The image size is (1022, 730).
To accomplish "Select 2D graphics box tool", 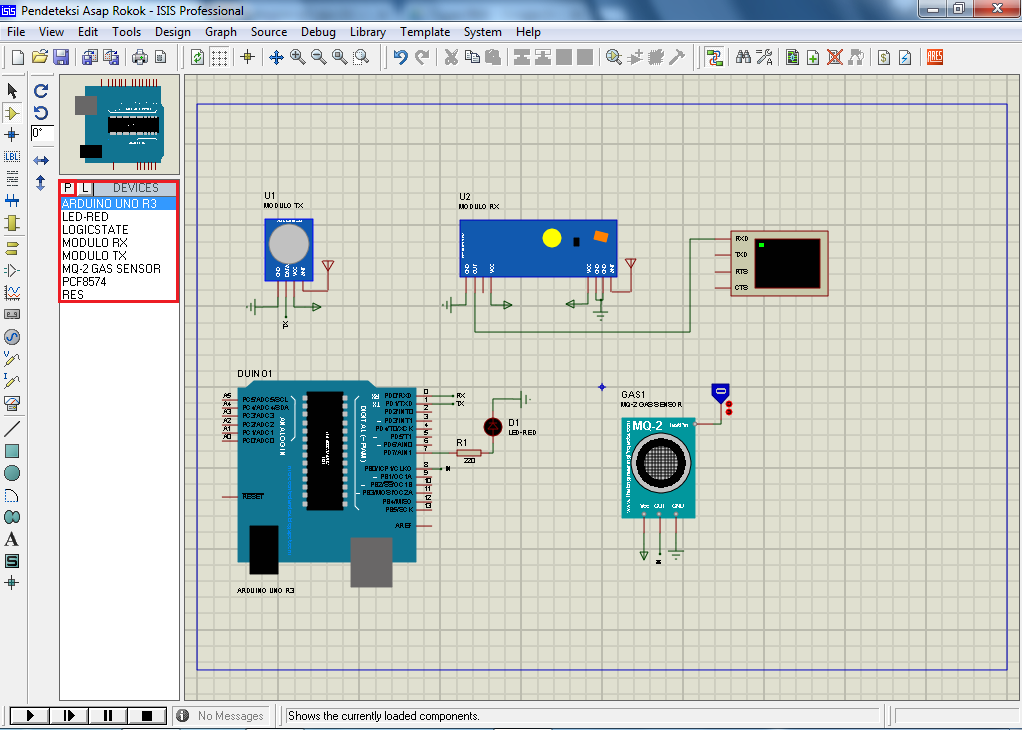I will (12, 451).
